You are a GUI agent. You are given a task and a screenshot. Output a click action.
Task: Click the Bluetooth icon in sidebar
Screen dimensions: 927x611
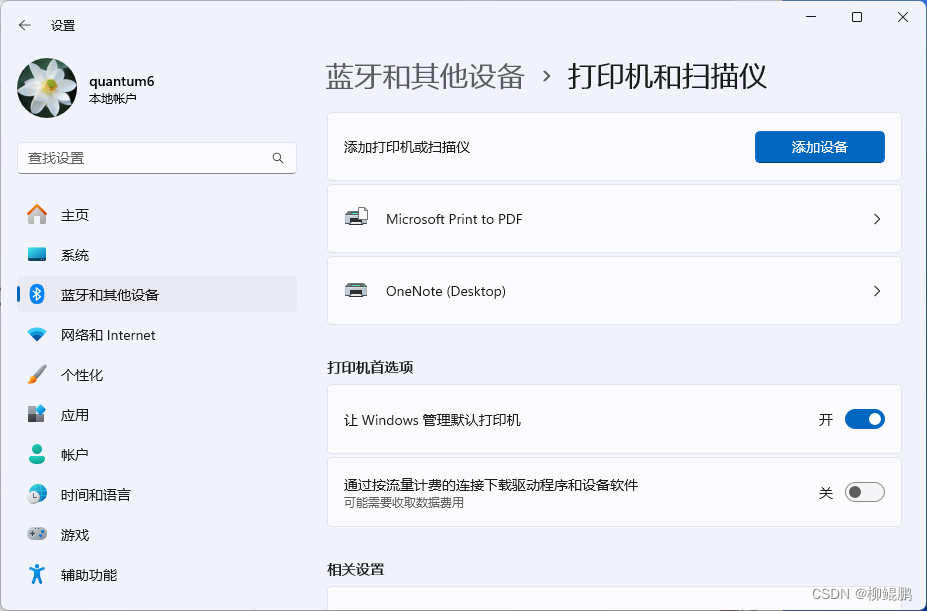37,294
